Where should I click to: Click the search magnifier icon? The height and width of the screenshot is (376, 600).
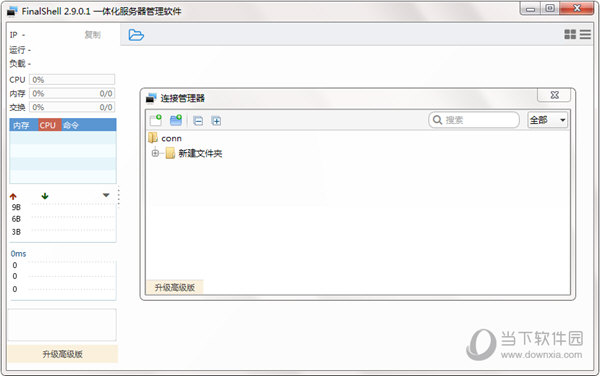coord(437,120)
